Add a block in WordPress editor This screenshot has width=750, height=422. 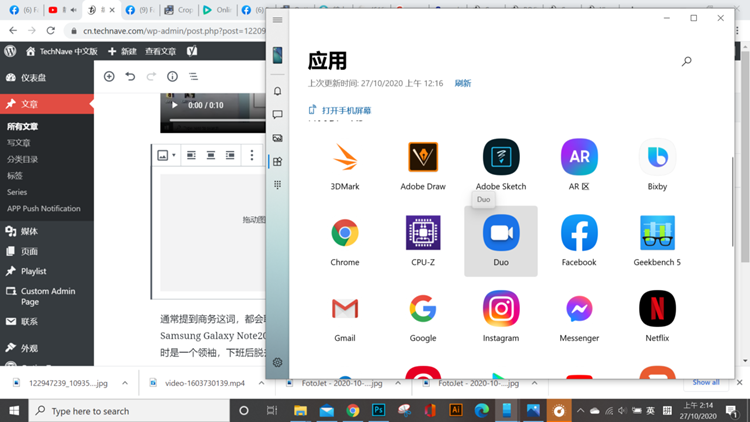[109, 77]
